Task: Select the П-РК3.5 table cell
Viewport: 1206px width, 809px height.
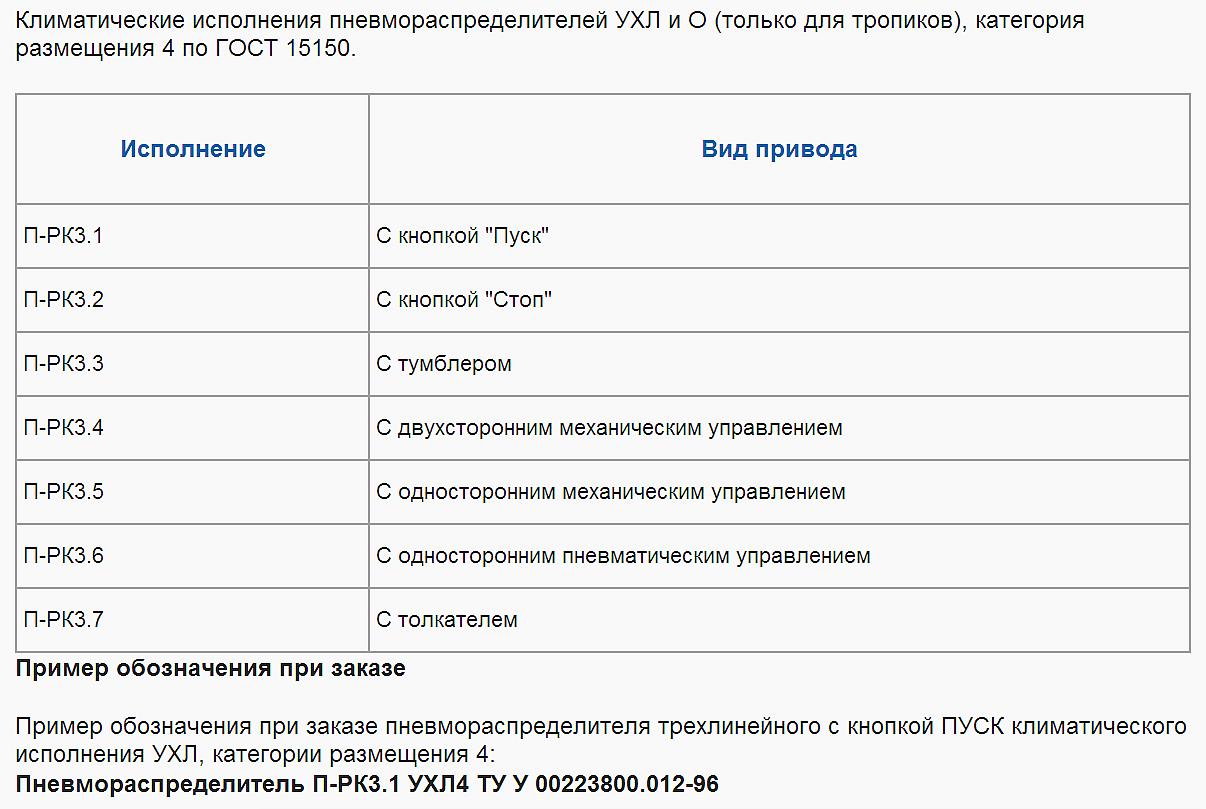Action: click(x=193, y=492)
